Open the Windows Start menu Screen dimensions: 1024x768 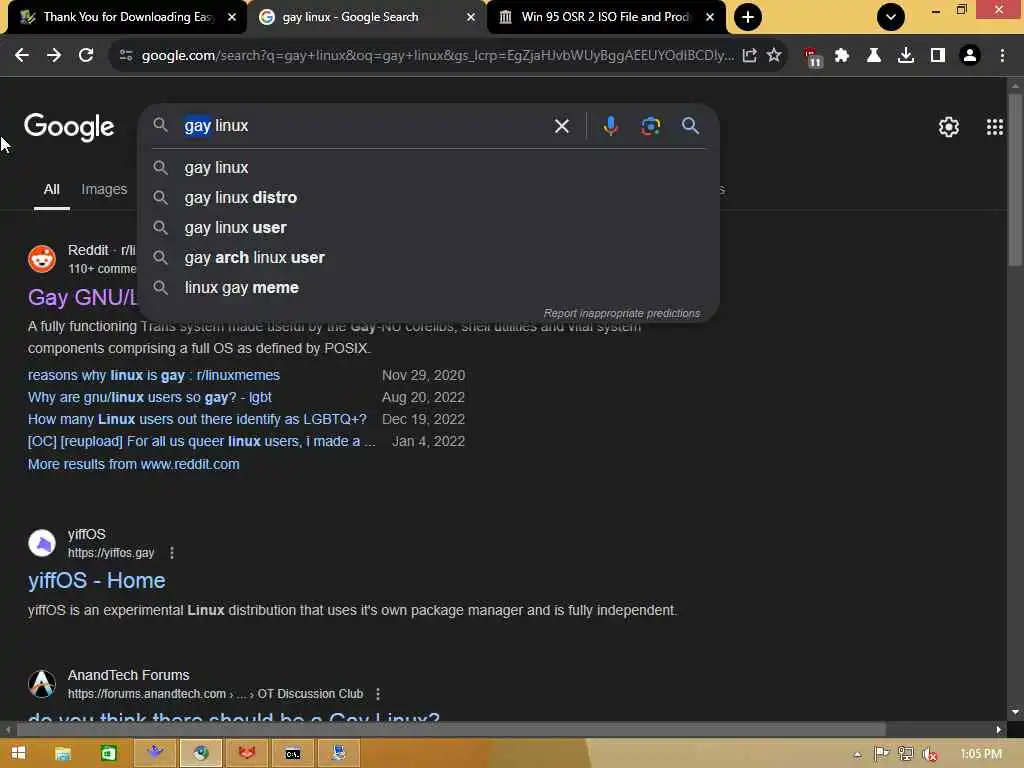click(19, 753)
